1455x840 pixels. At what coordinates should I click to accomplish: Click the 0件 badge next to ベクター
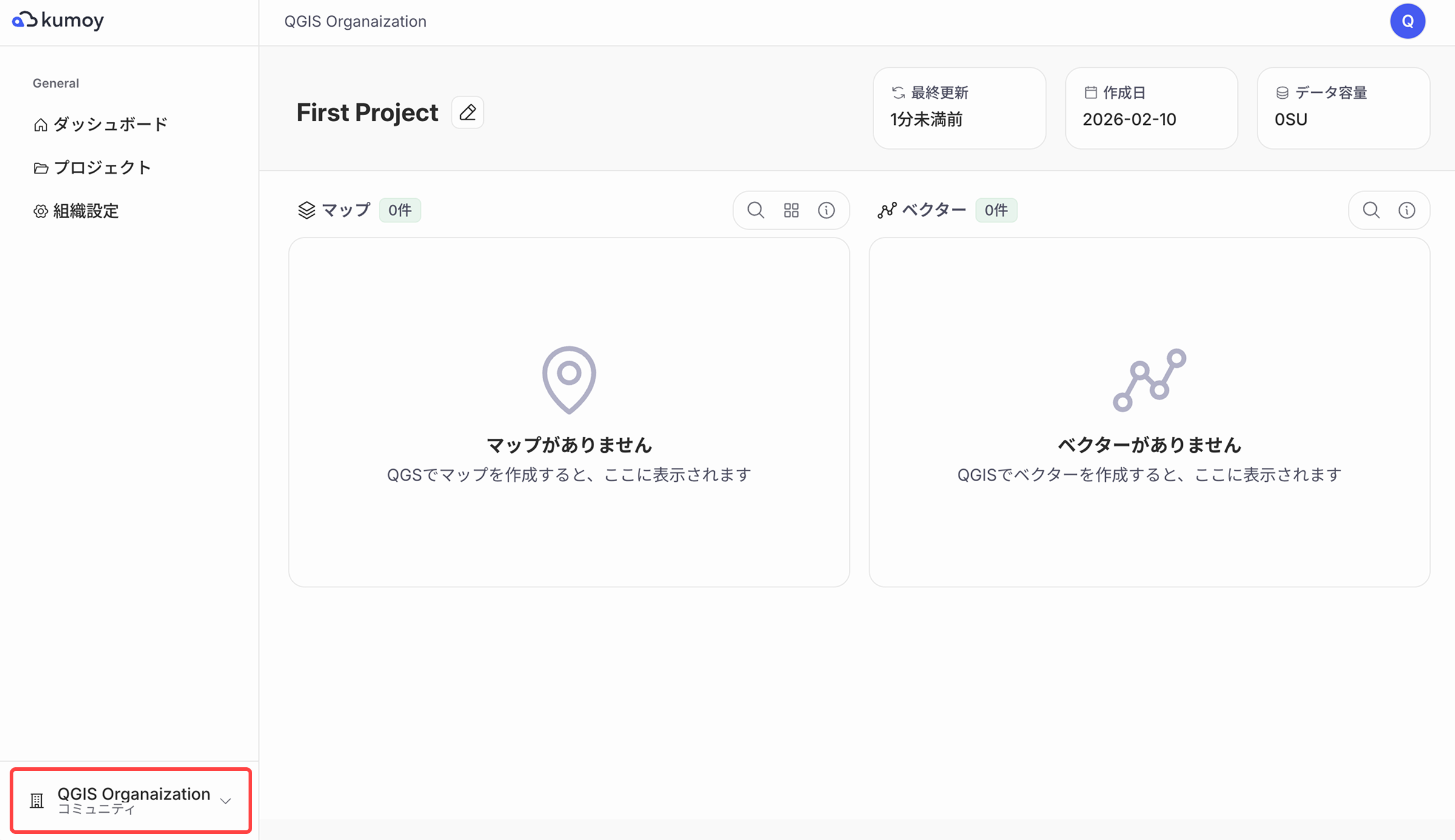pyautogui.click(x=996, y=210)
